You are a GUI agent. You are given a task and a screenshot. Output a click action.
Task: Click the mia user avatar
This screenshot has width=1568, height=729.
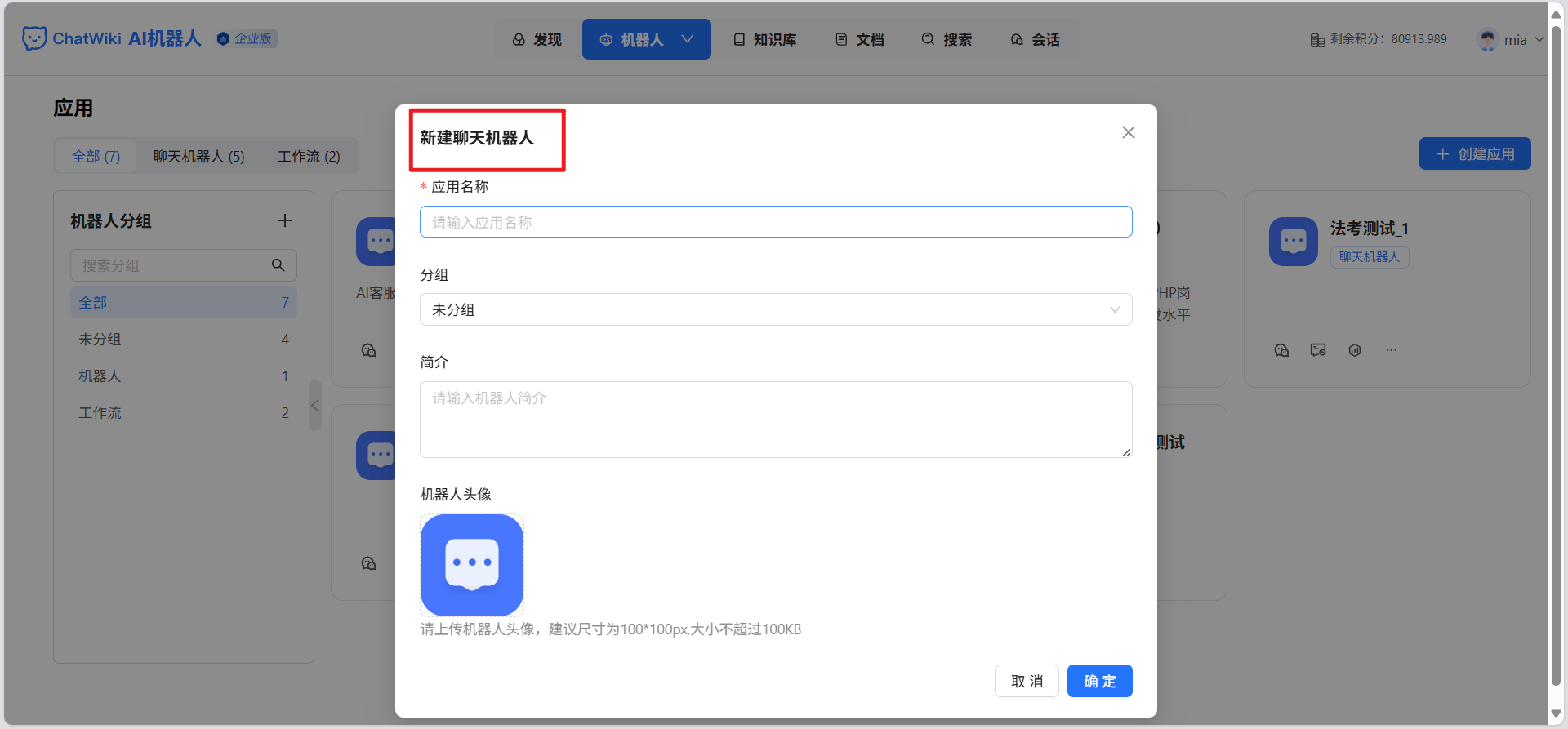(x=1488, y=39)
